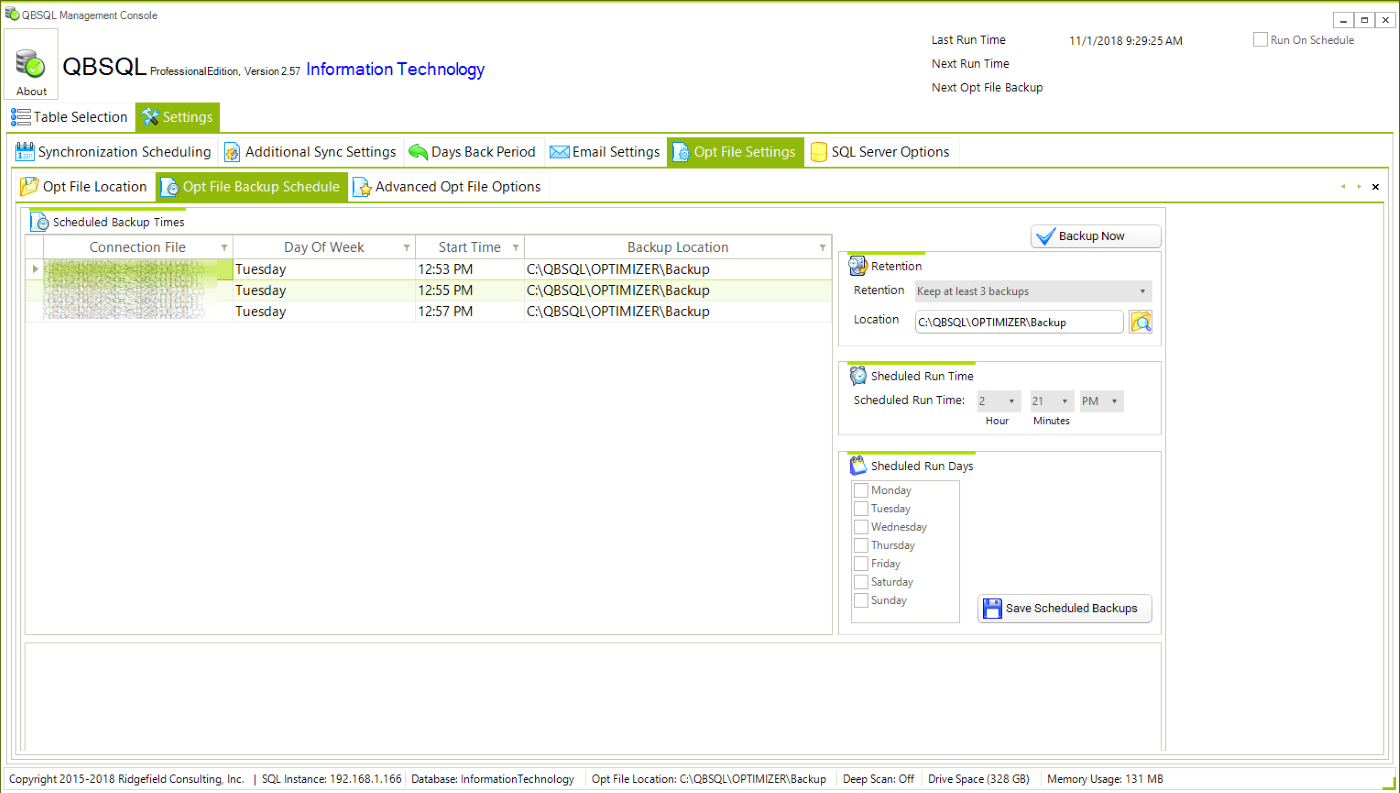Check the Sunday run day
Viewport: 1400px width, 793px height.
pos(861,600)
